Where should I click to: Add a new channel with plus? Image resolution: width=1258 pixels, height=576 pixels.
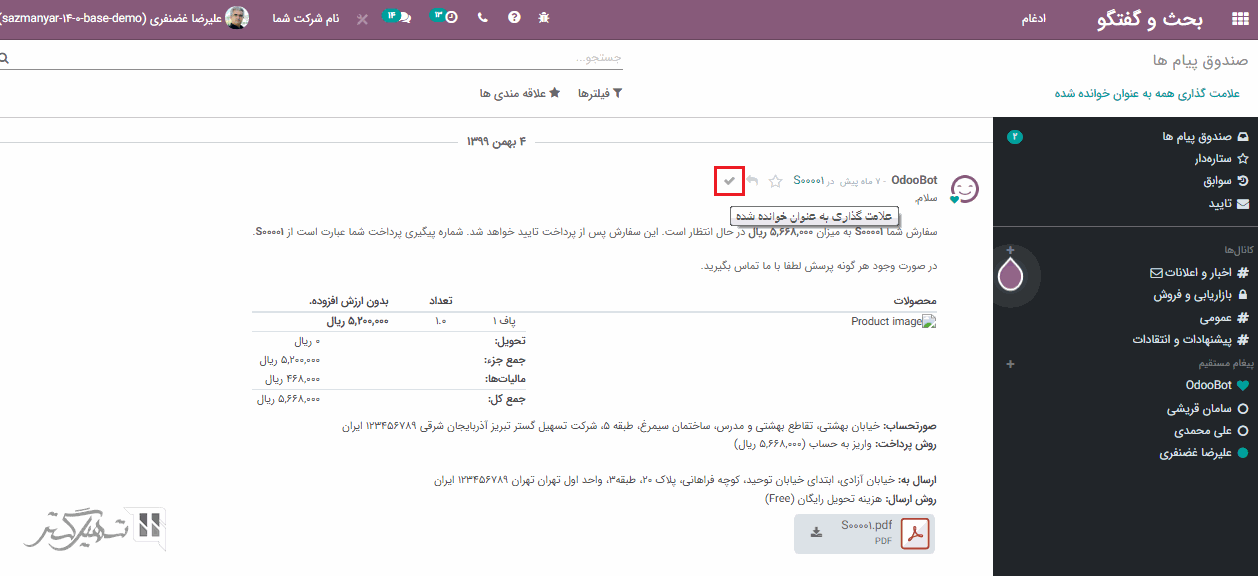pyautogui.click(x=1010, y=249)
